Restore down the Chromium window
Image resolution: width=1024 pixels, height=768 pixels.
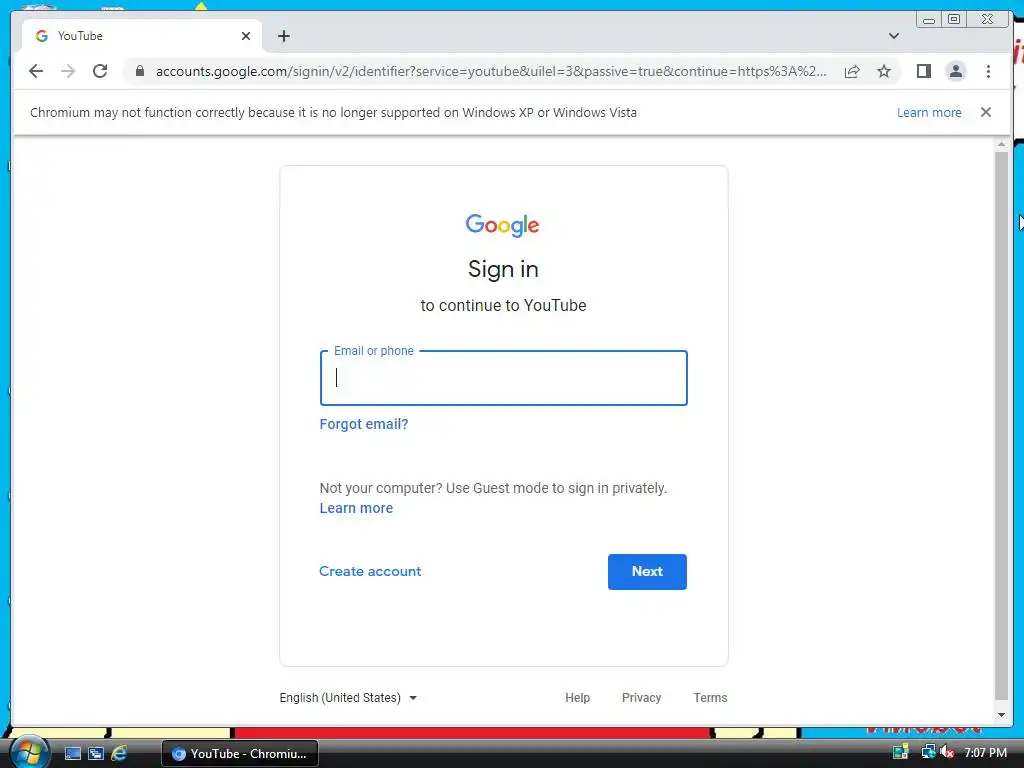tap(954, 19)
